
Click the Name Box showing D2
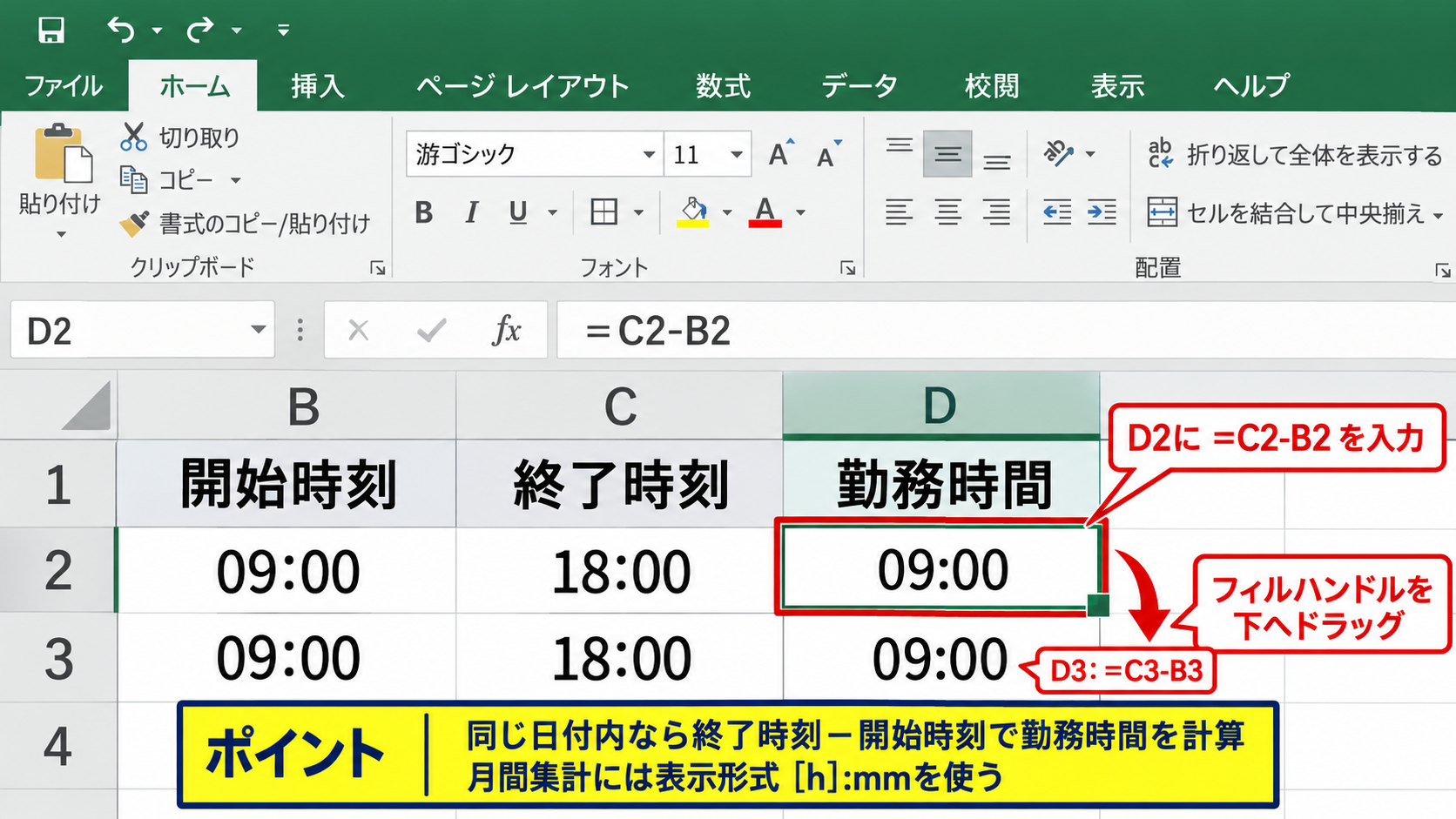point(142,330)
